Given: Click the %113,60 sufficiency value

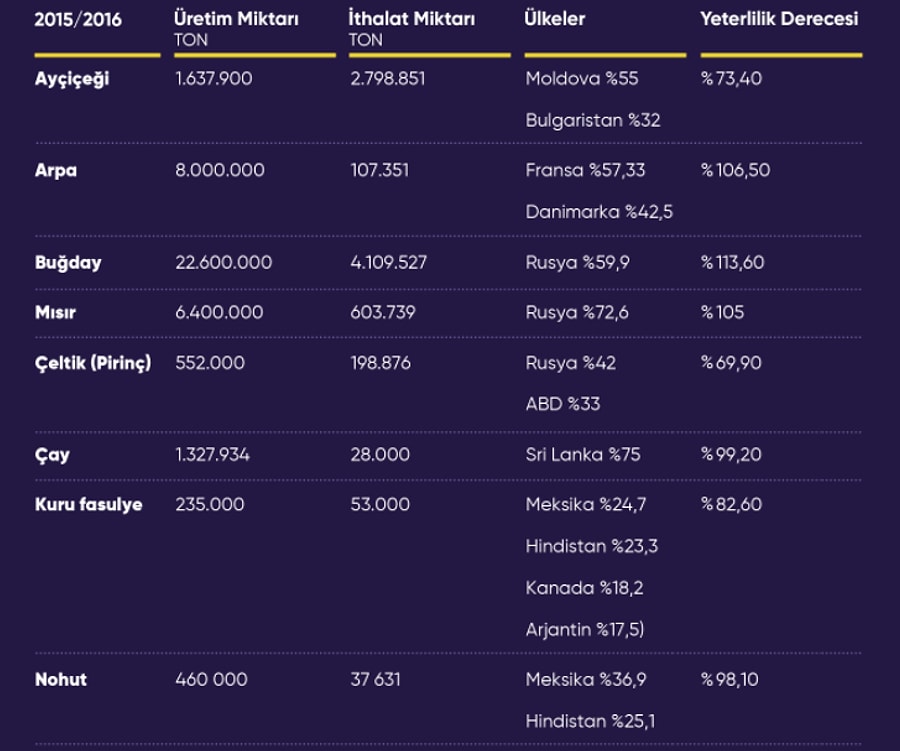Looking at the screenshot, I should pyautogui.click(x=732, y=262).
